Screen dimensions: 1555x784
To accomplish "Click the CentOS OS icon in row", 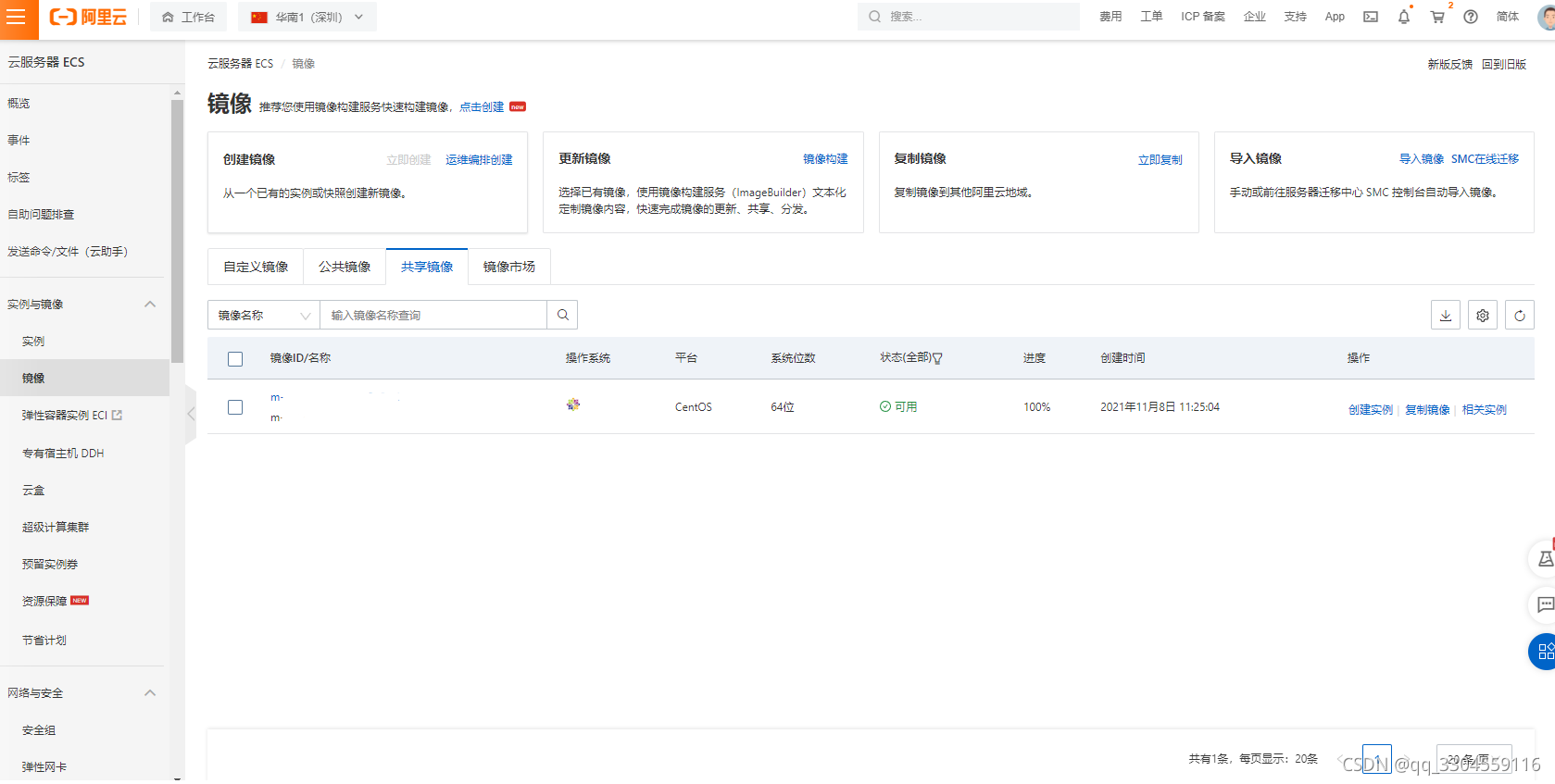I will pyautogui.click(x=573, y=404).
